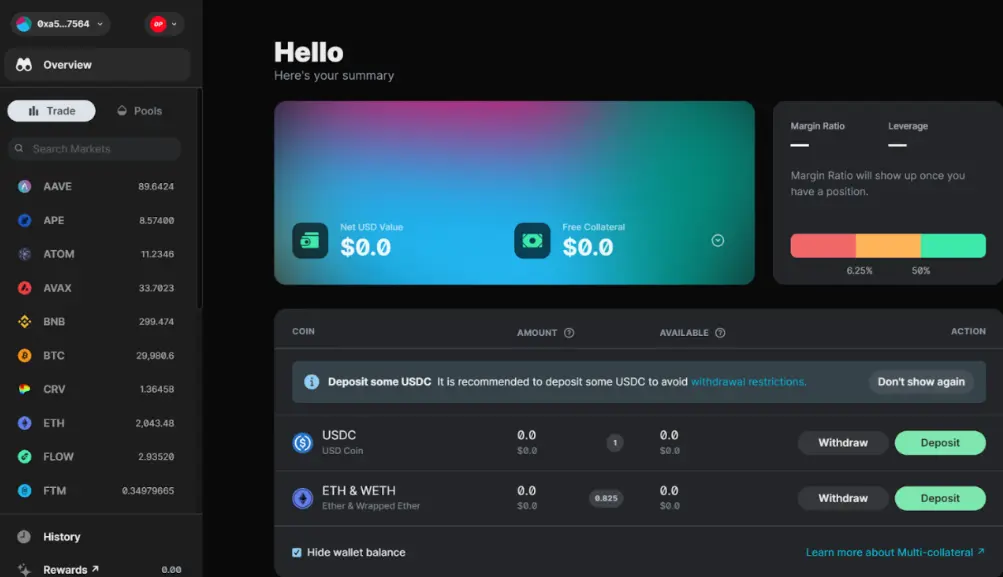This screenshot has width=1003, height=577.
Task: Click the sidebar market list scrollbar
Action: [x=200, y=198]
